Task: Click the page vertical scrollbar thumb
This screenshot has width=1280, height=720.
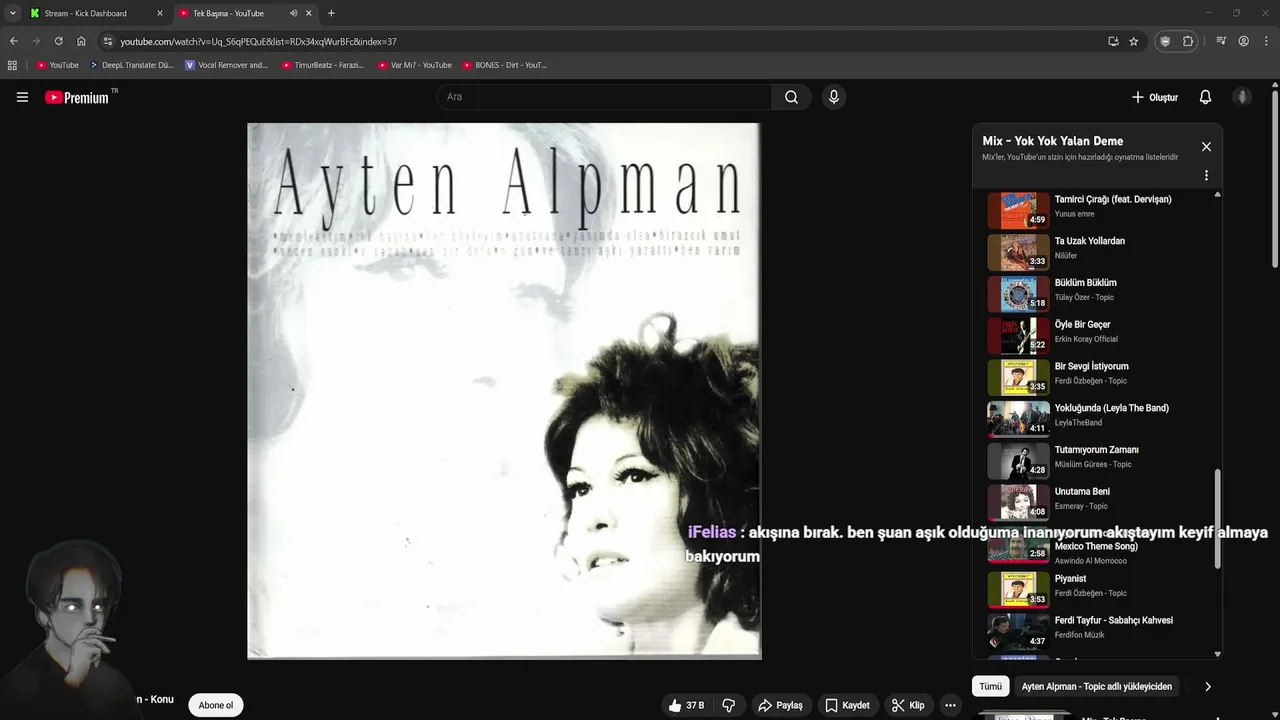Action: pyautogui.click(x=1275, y=180)
